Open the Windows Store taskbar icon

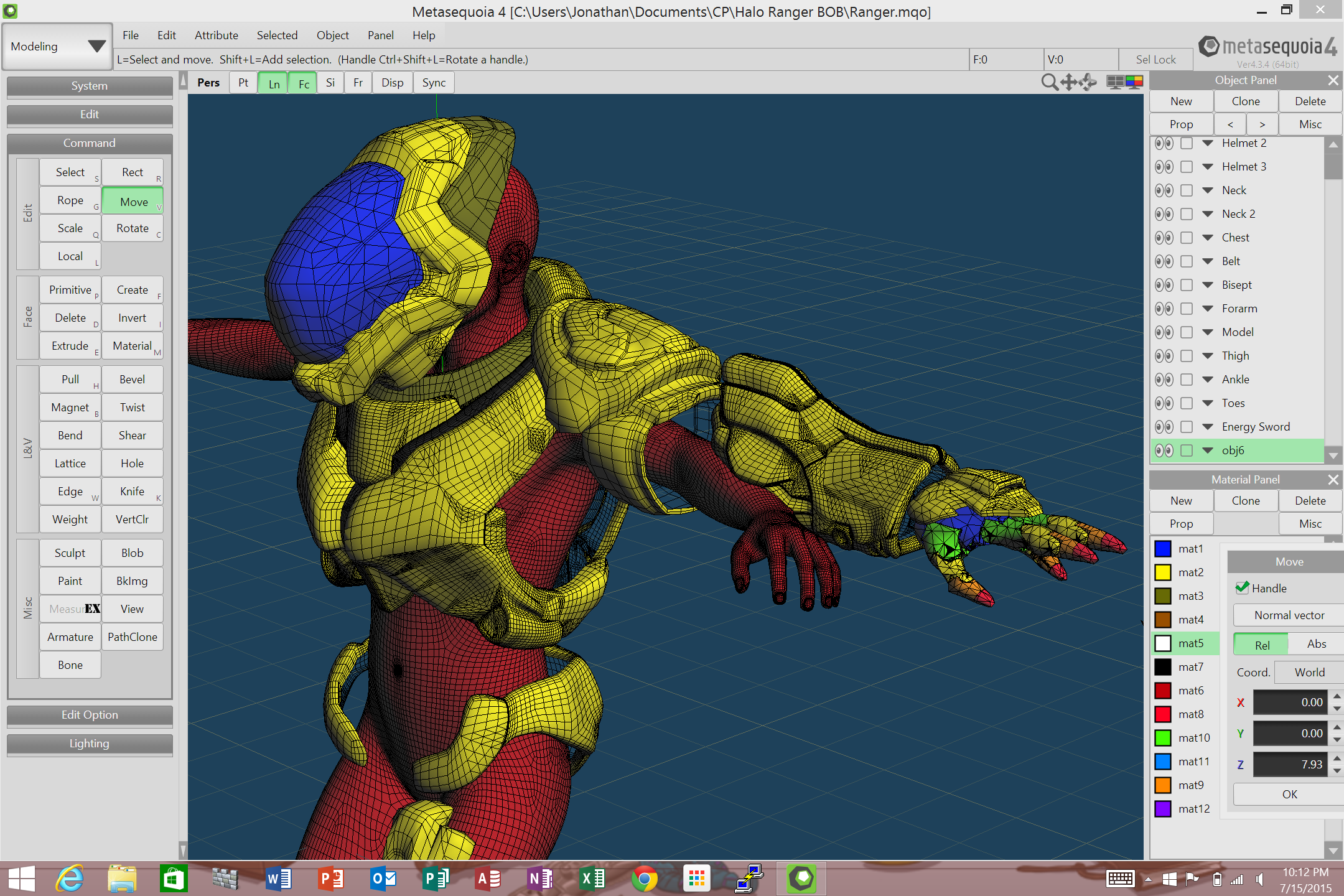coord(174,879)
